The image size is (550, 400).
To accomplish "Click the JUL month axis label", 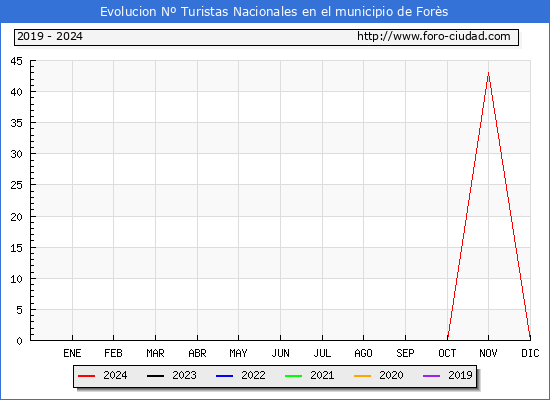I will [322, 353].
